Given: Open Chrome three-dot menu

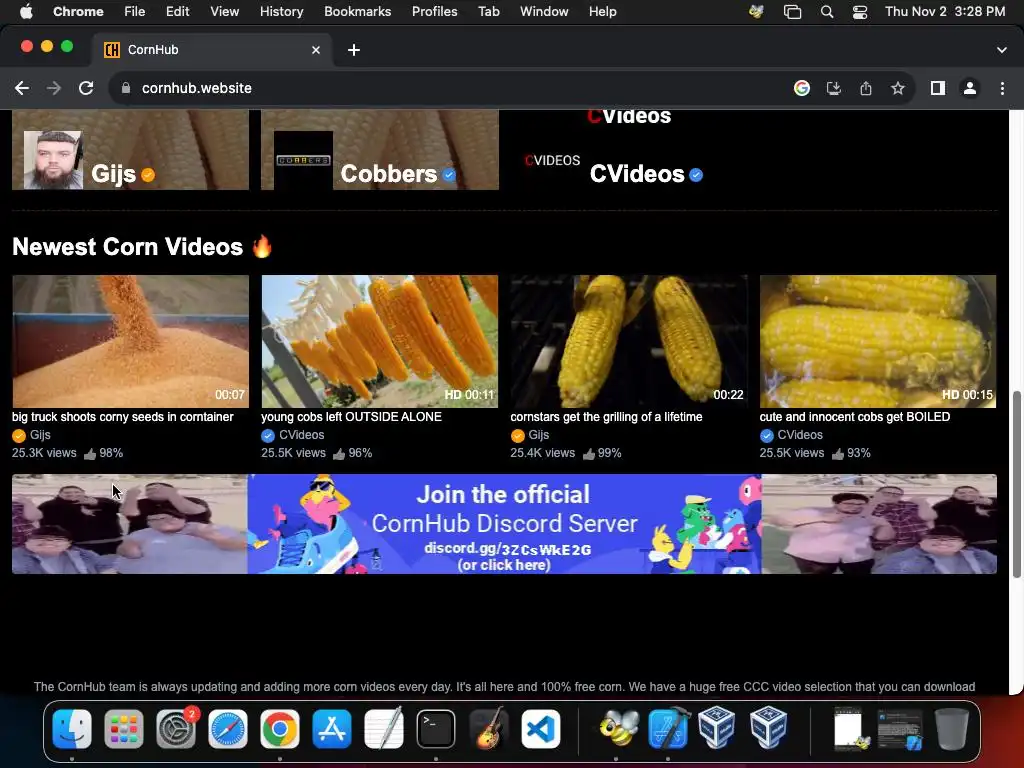Looking at the screenshot, I should 1002,88.
